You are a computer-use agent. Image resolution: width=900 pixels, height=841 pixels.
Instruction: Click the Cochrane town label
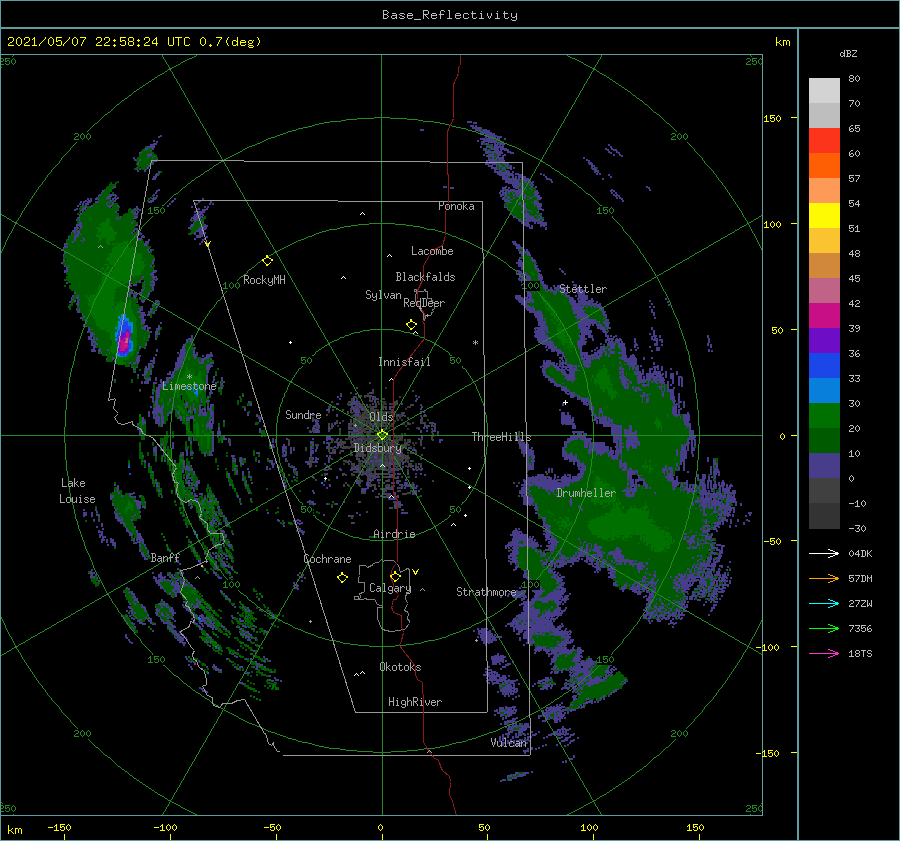tap(327, 559)
